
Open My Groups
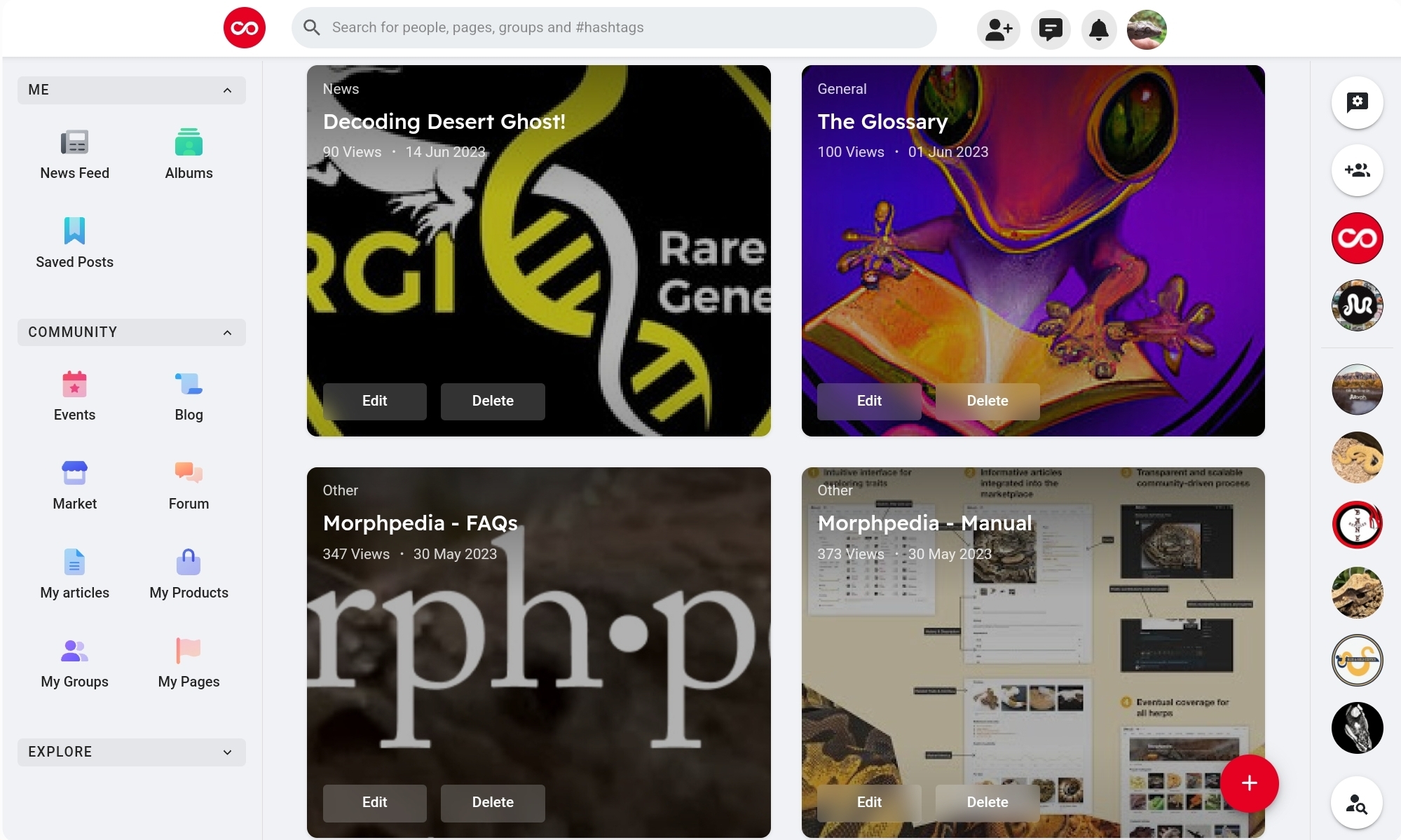coord(74,663)
